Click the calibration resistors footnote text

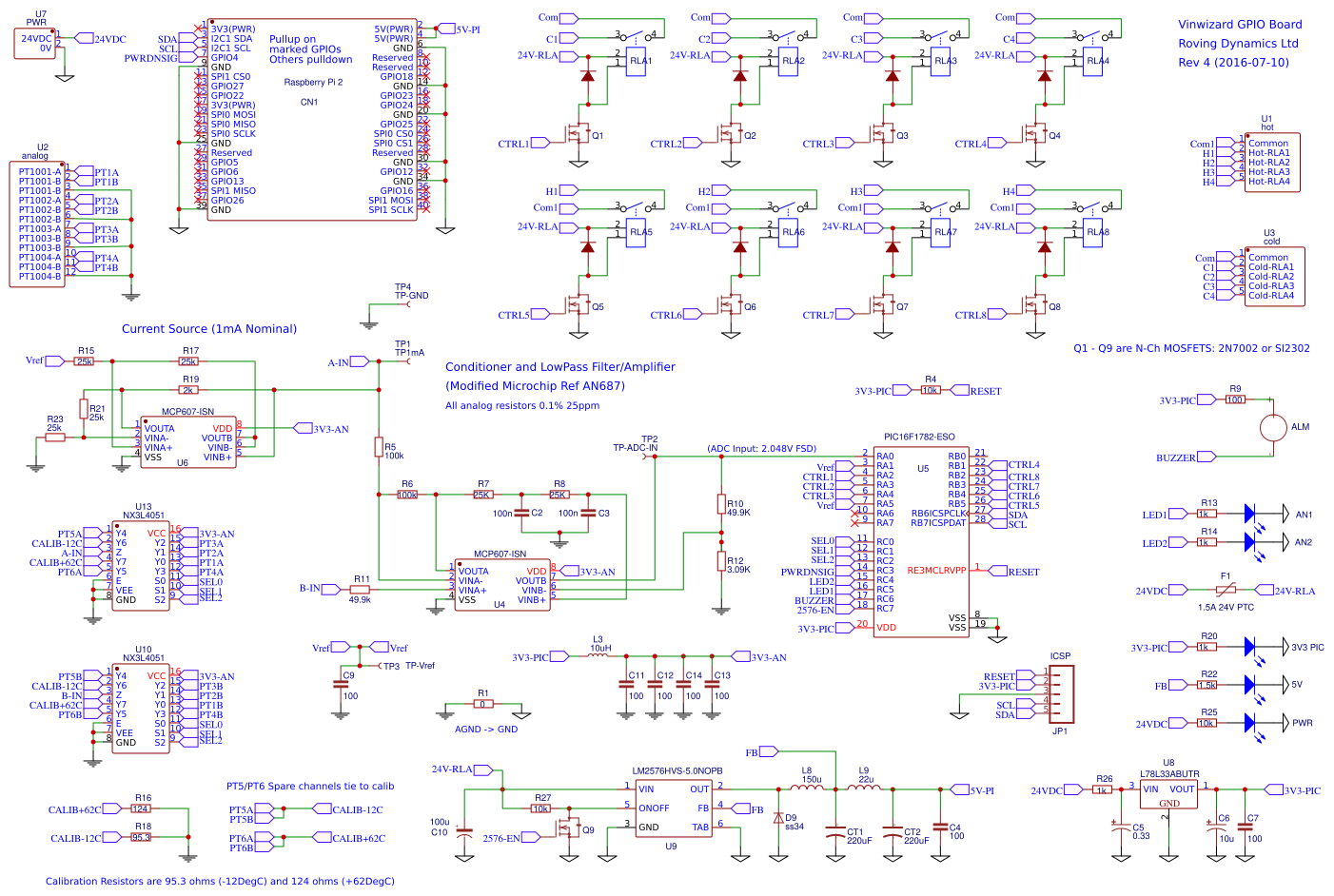(x=220, y=882)
